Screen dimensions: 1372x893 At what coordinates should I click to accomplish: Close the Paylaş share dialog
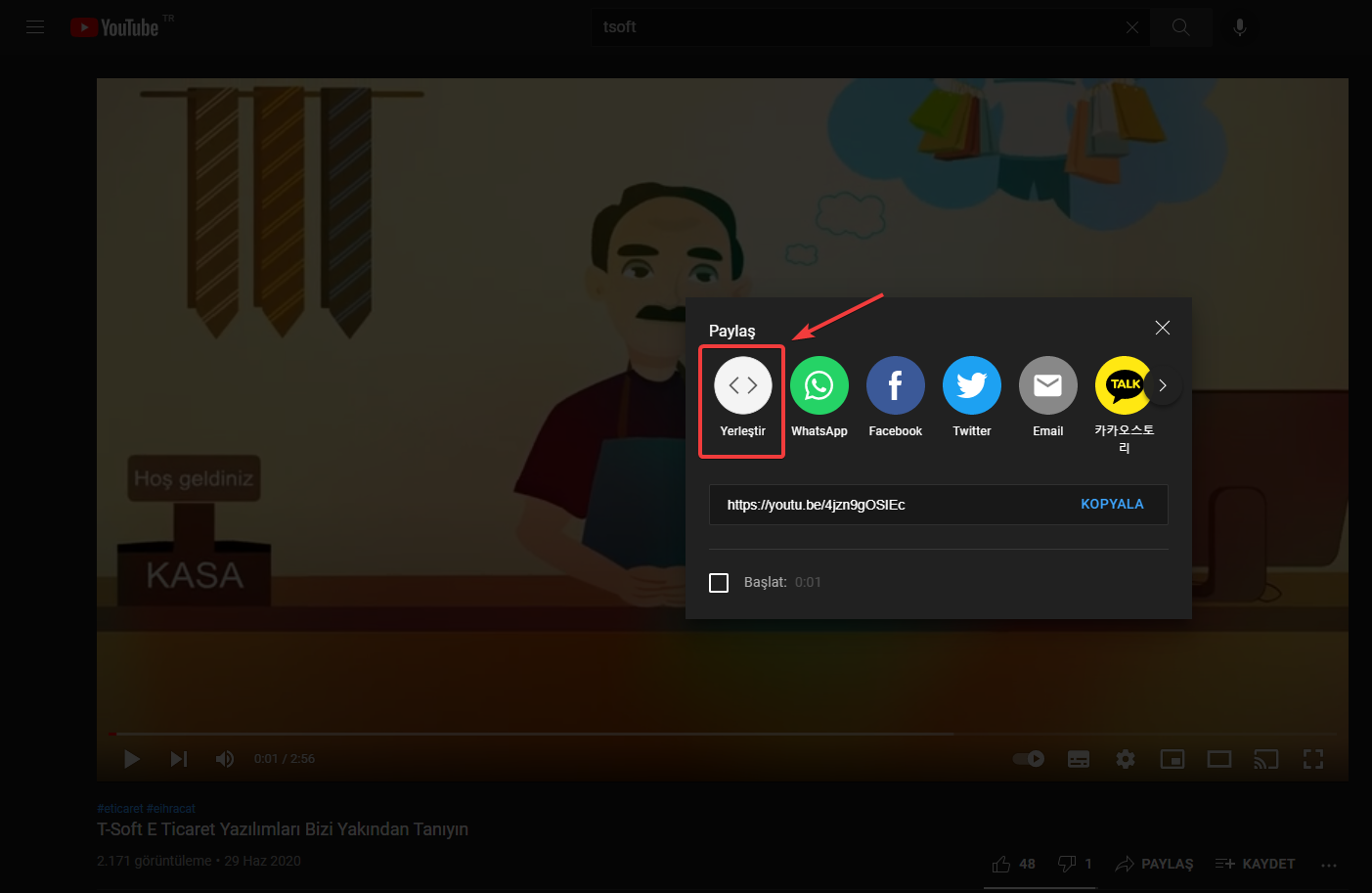tap(1163, 328)
